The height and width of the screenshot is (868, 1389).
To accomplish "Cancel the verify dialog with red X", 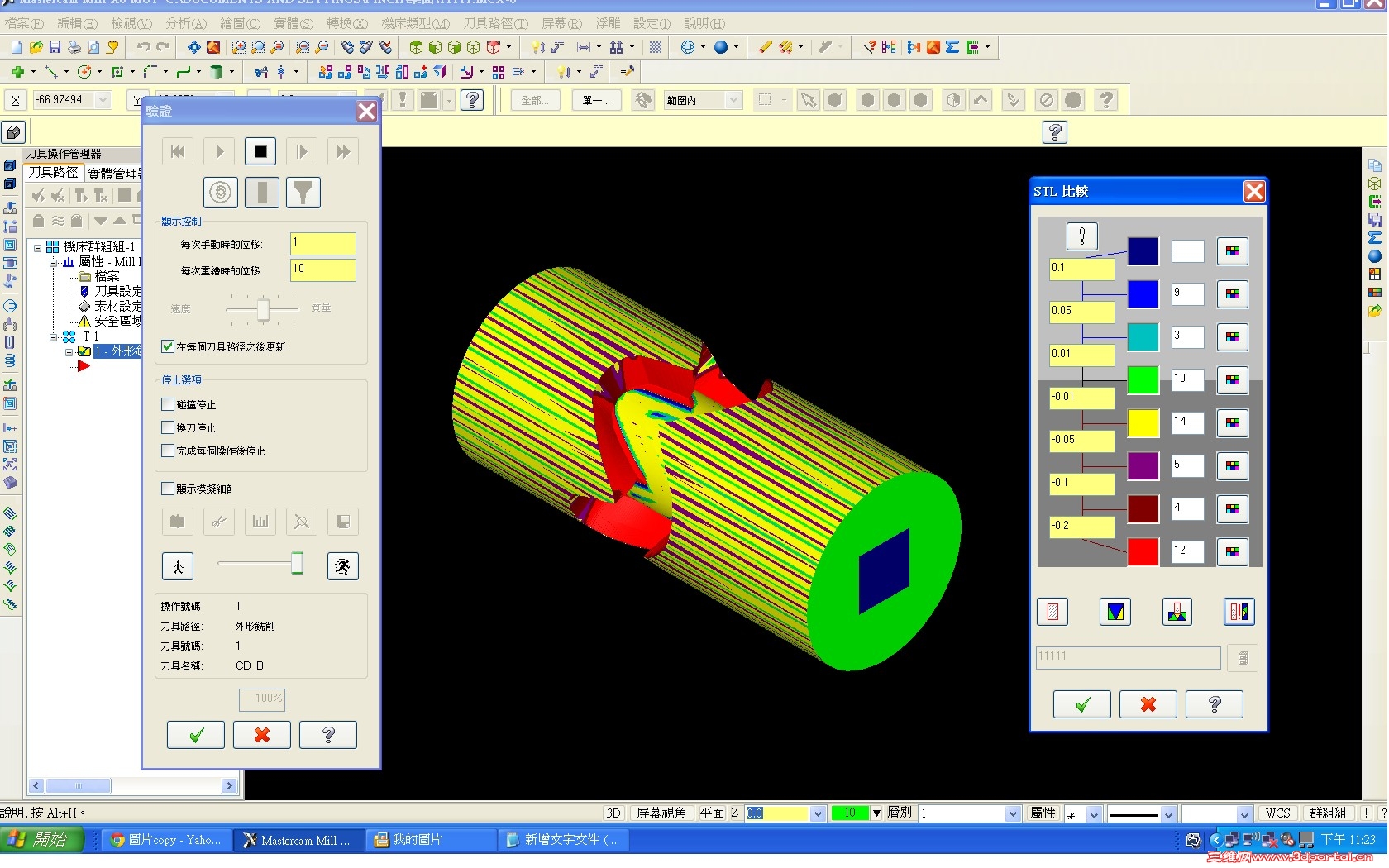I will coord(262,735).
